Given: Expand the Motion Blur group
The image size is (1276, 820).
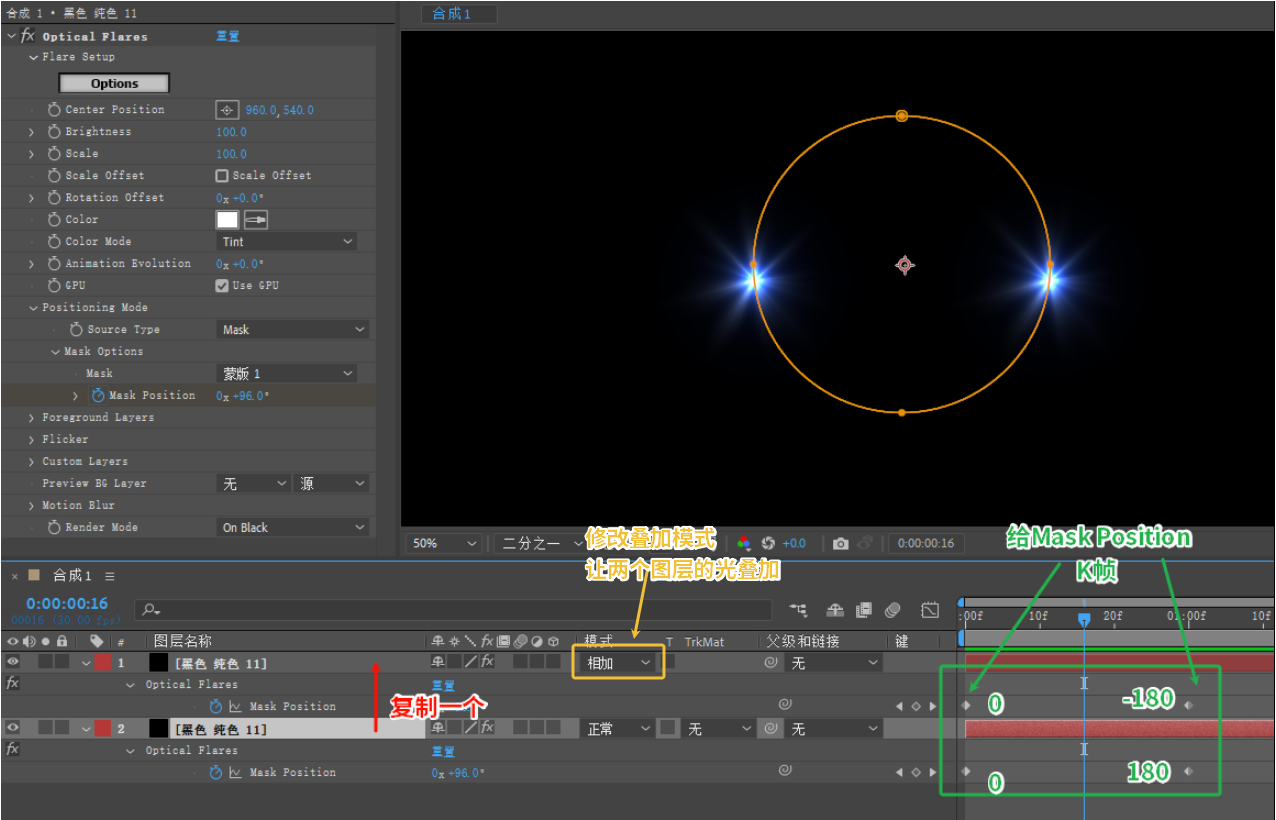Looking at the screenshot, I should pos(33,506).
